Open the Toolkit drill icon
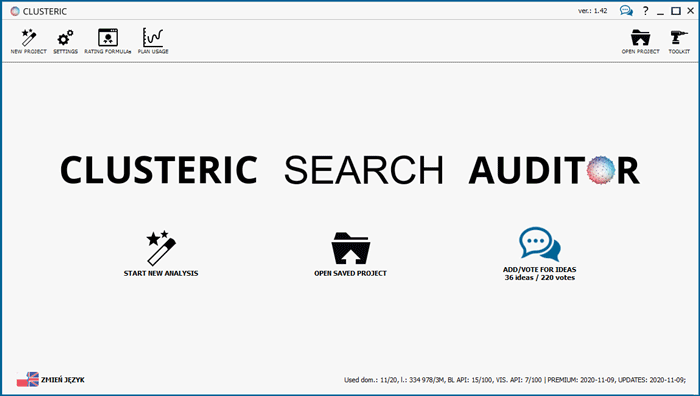The image size is (700, 396). 679,38
